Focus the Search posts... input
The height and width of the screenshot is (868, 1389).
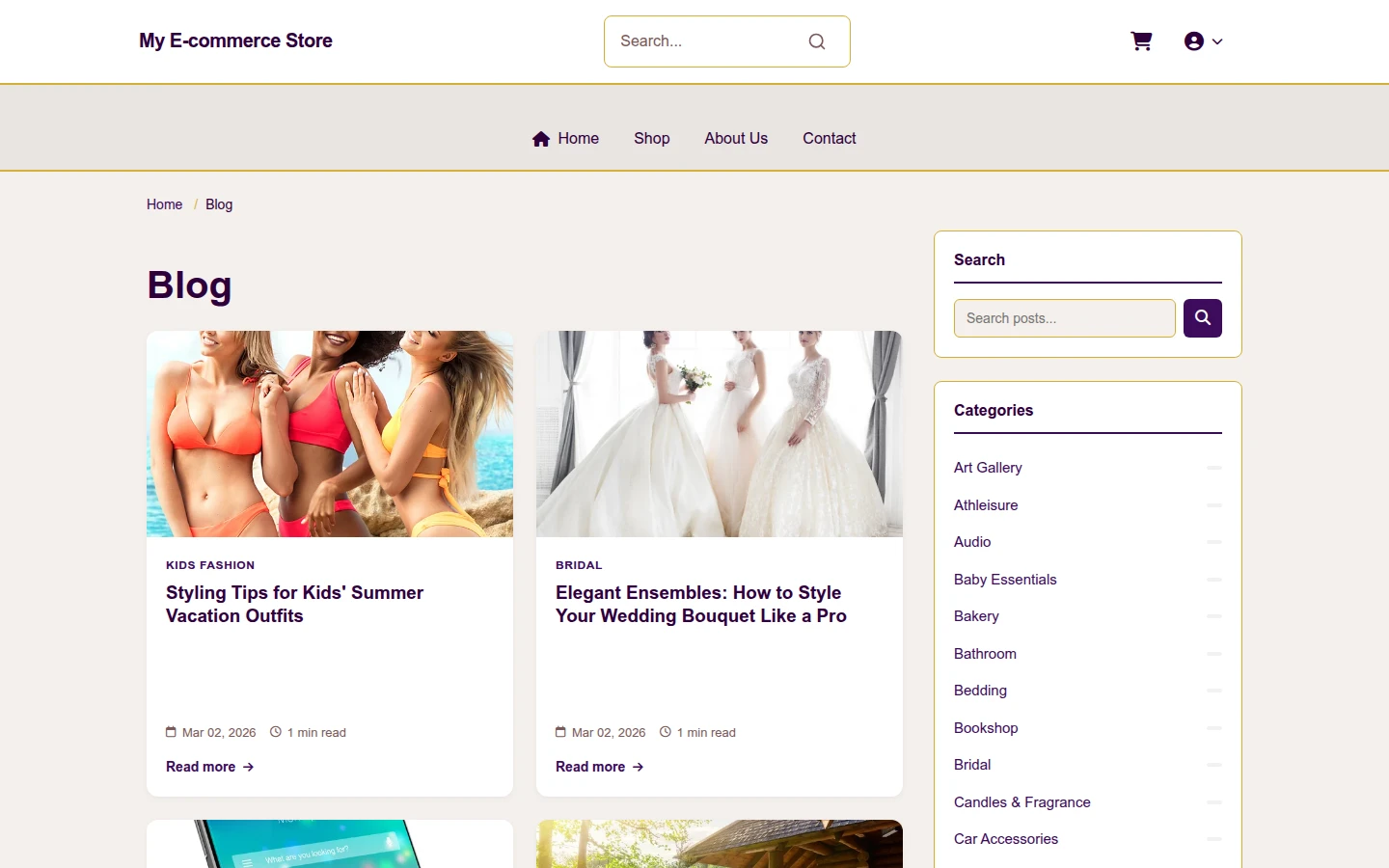(x=1065, y=318)
